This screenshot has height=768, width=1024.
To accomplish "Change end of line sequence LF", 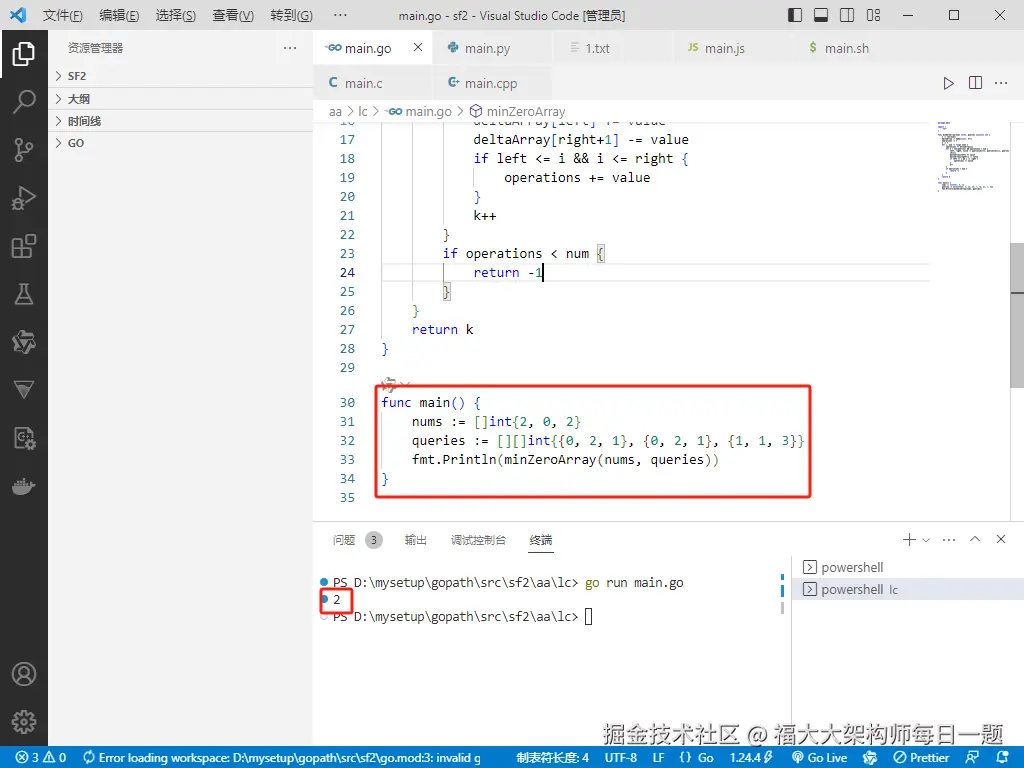I will (658, 758).
